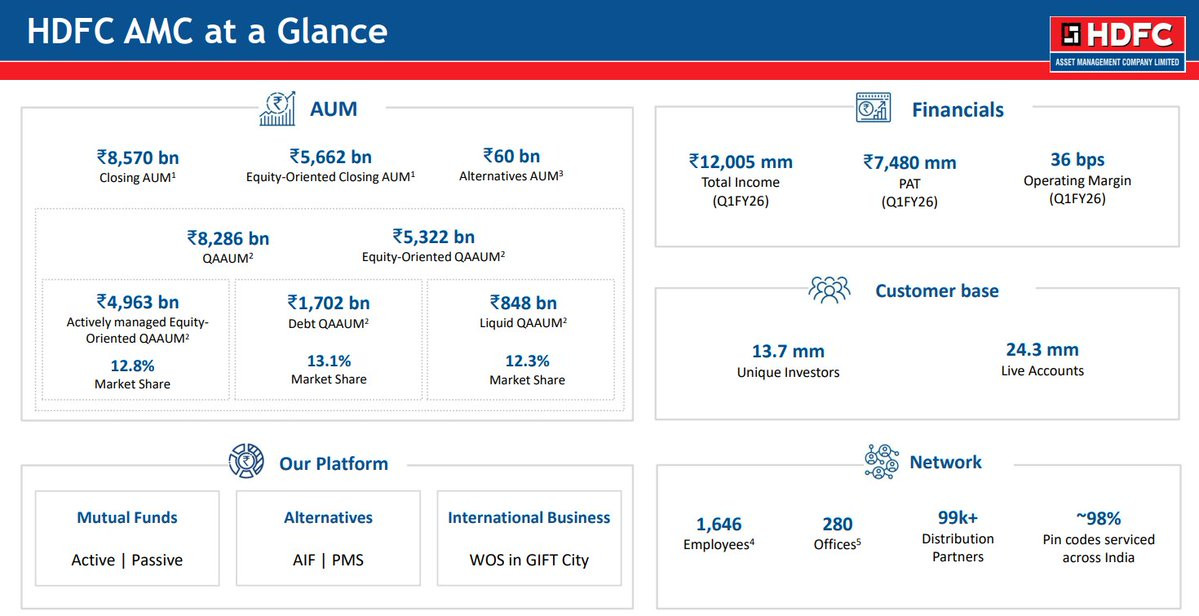
Task: Click the AIF | PMS text
Action: [x=328, y=560]
